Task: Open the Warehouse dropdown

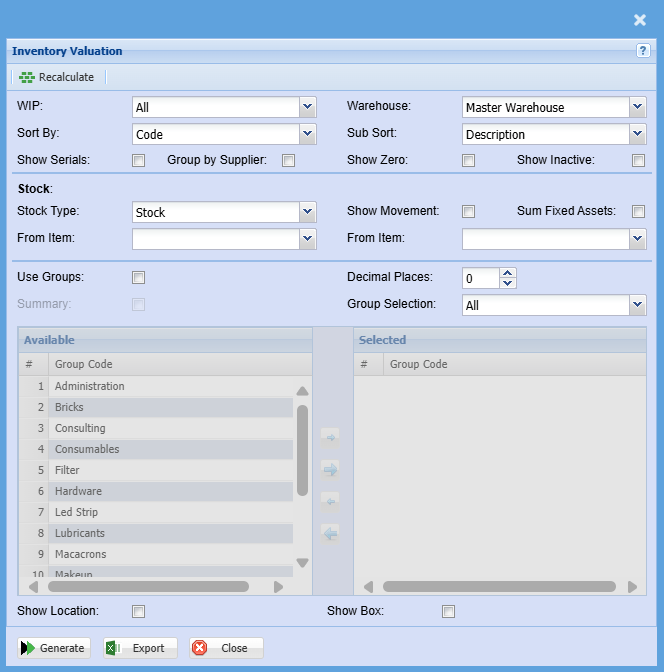Action: point(637,107)
